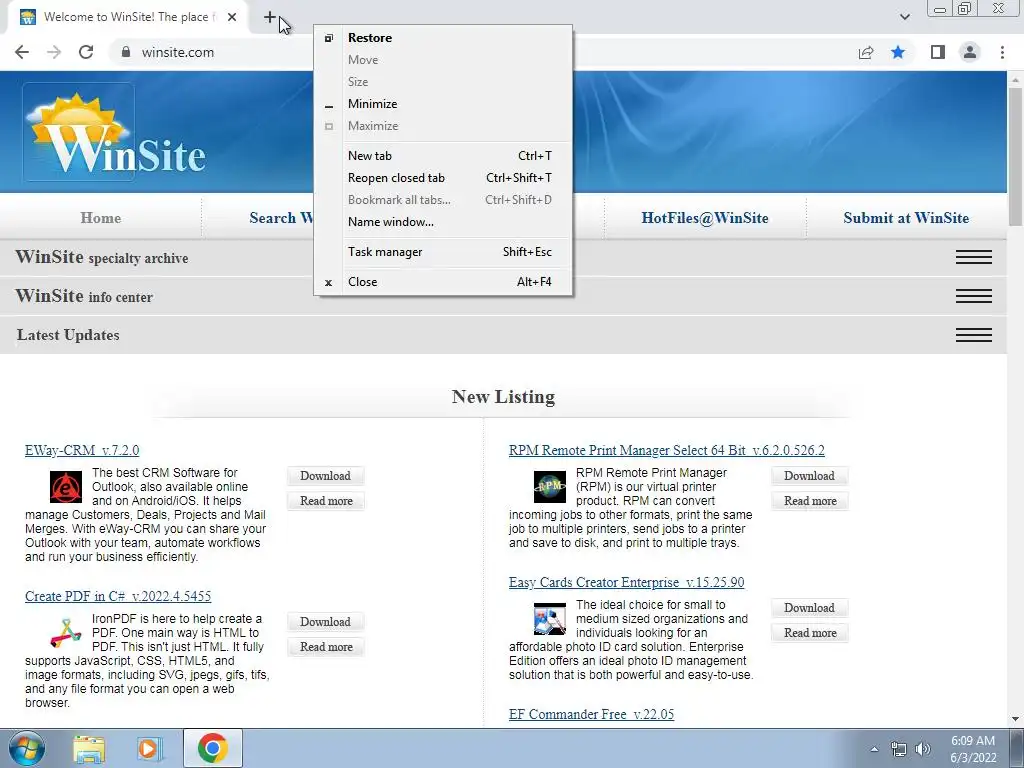Open the Windows Start button

click(27, 748)
